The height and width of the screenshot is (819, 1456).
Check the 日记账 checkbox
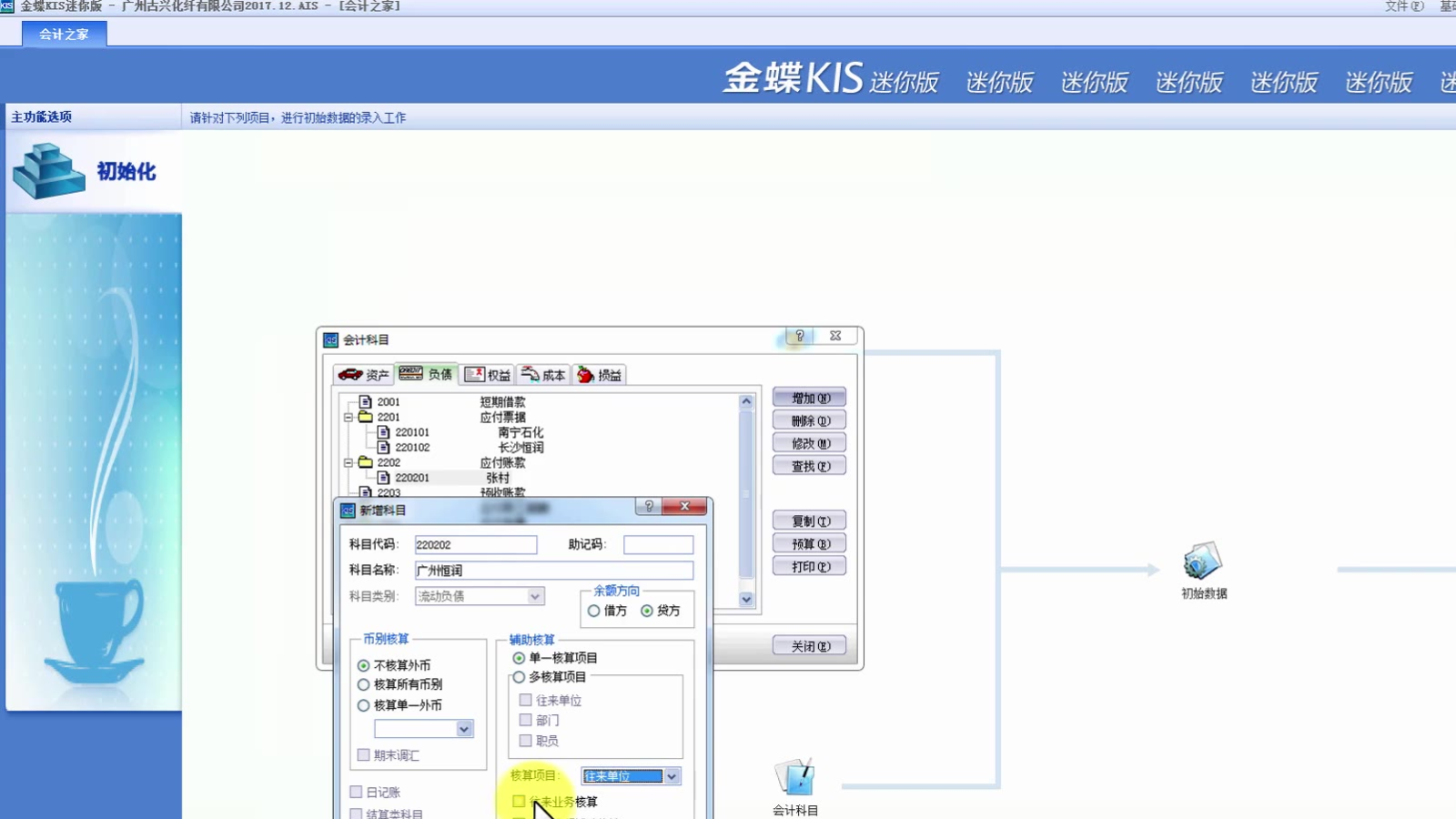click(357, 792)
